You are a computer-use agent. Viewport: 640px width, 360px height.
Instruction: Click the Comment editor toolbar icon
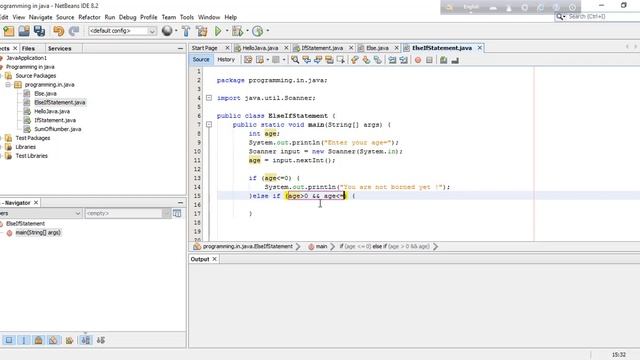point(443,60)
